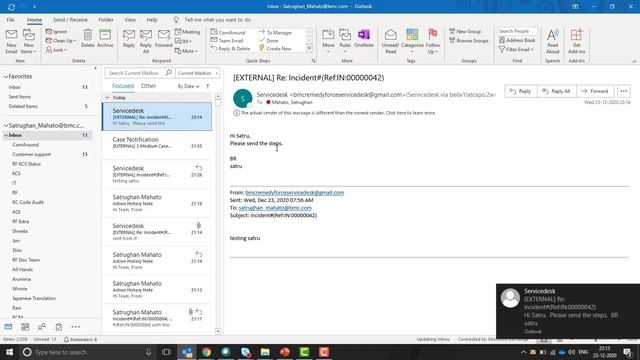The width and height of the screenshot is (640, 360).
Task: Click Get Add-ins
Action: (576, 41)
